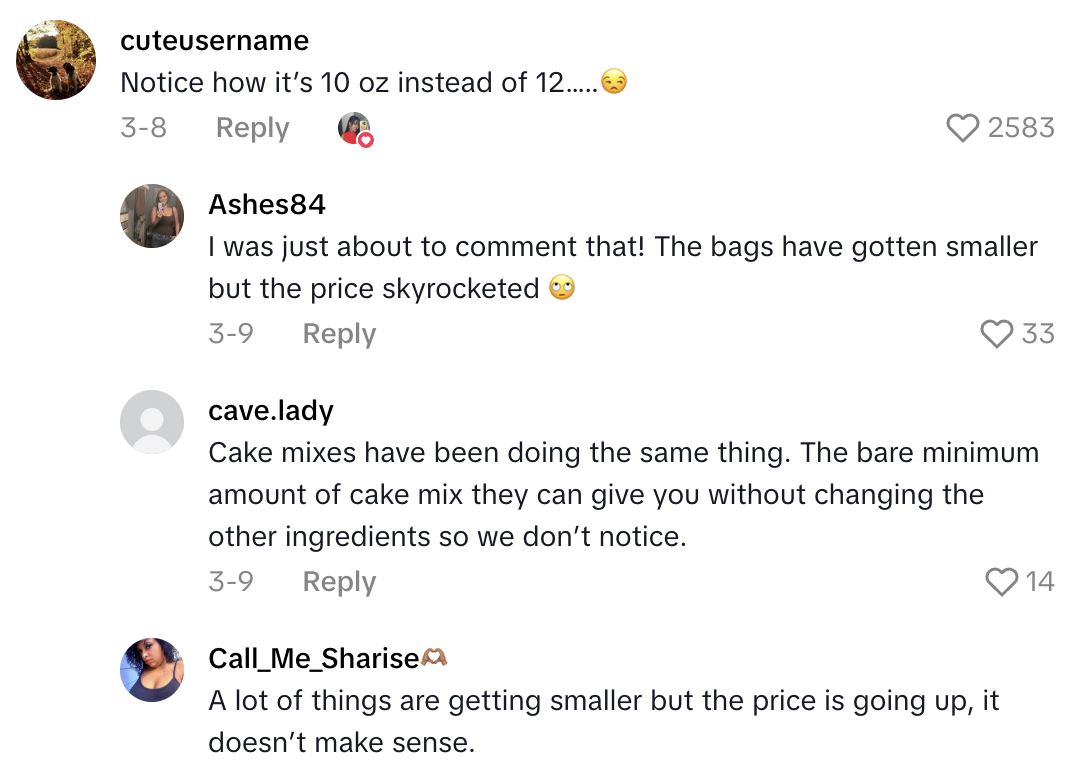Screen dimensions: 1080x768
Task: Reply to Ashes84's comment
Action: click(x=338, y=334)
